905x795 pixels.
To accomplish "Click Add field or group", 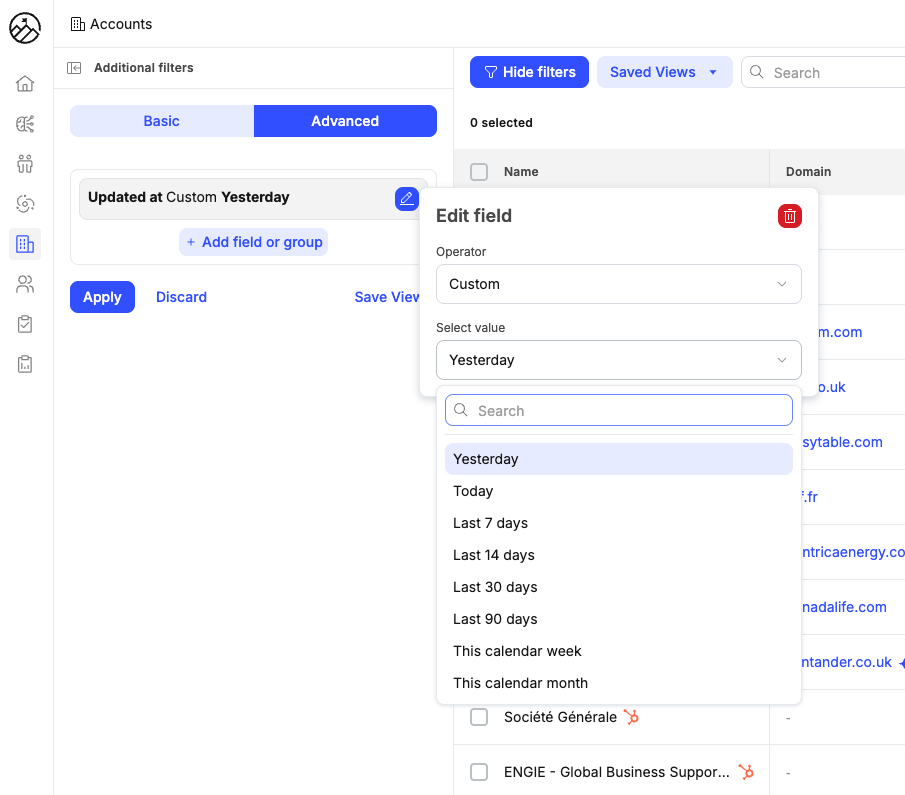I will pos(254,242).
